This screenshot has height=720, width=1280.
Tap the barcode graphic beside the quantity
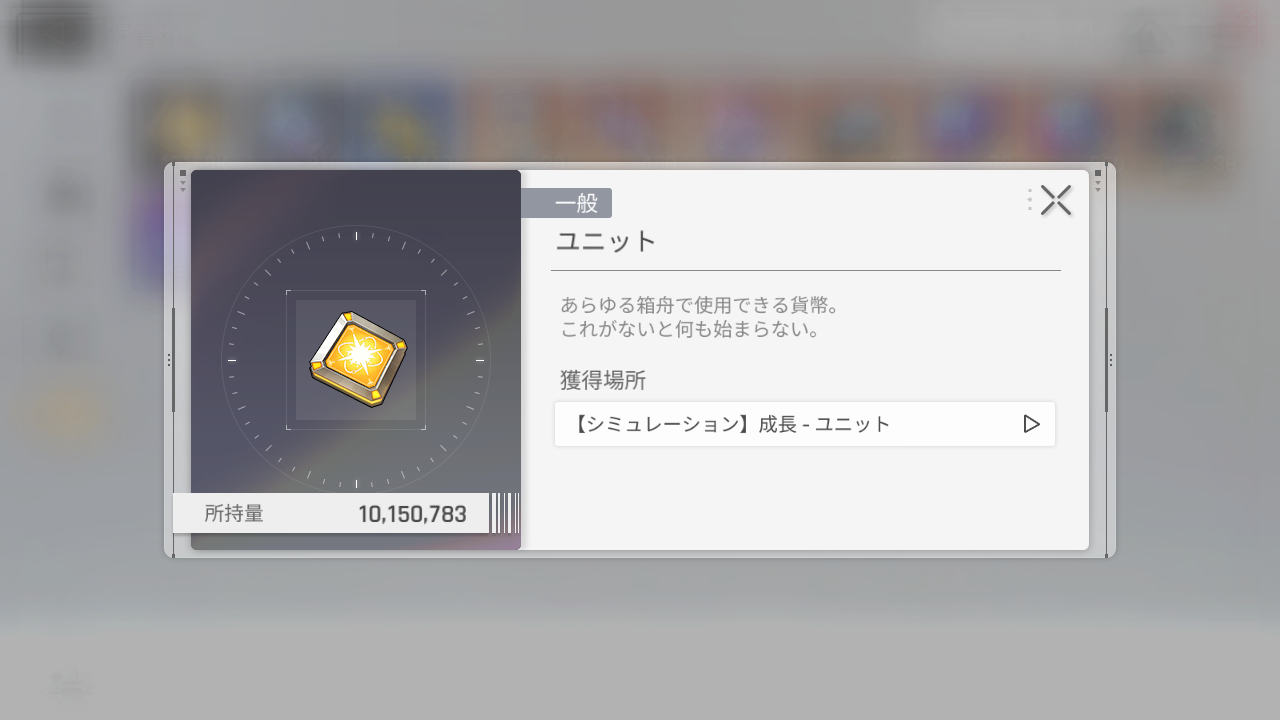pyautogui.click(x=505, y=513)
